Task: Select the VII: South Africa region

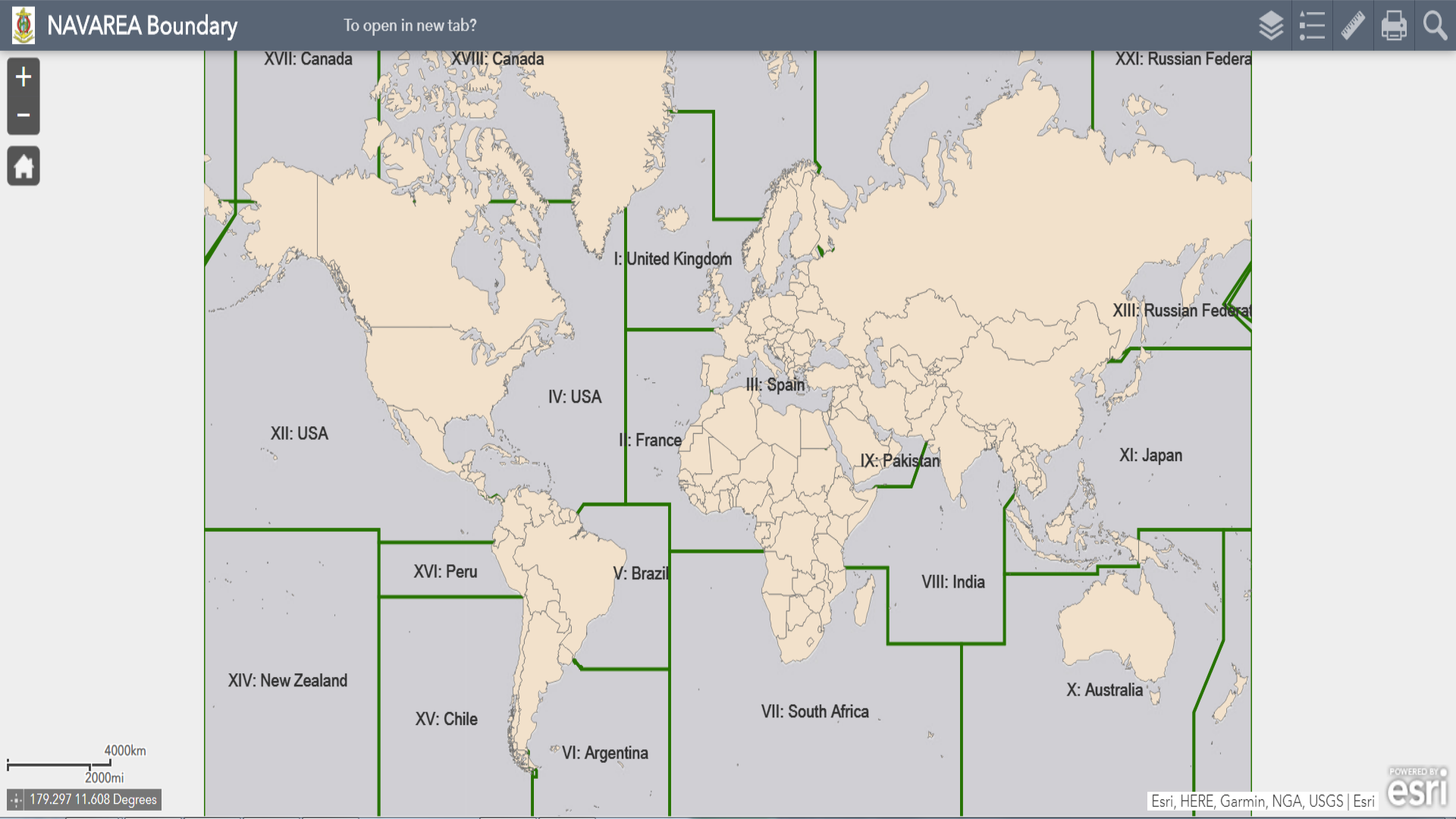Action: pyautogui.click(x=815, y=711)
